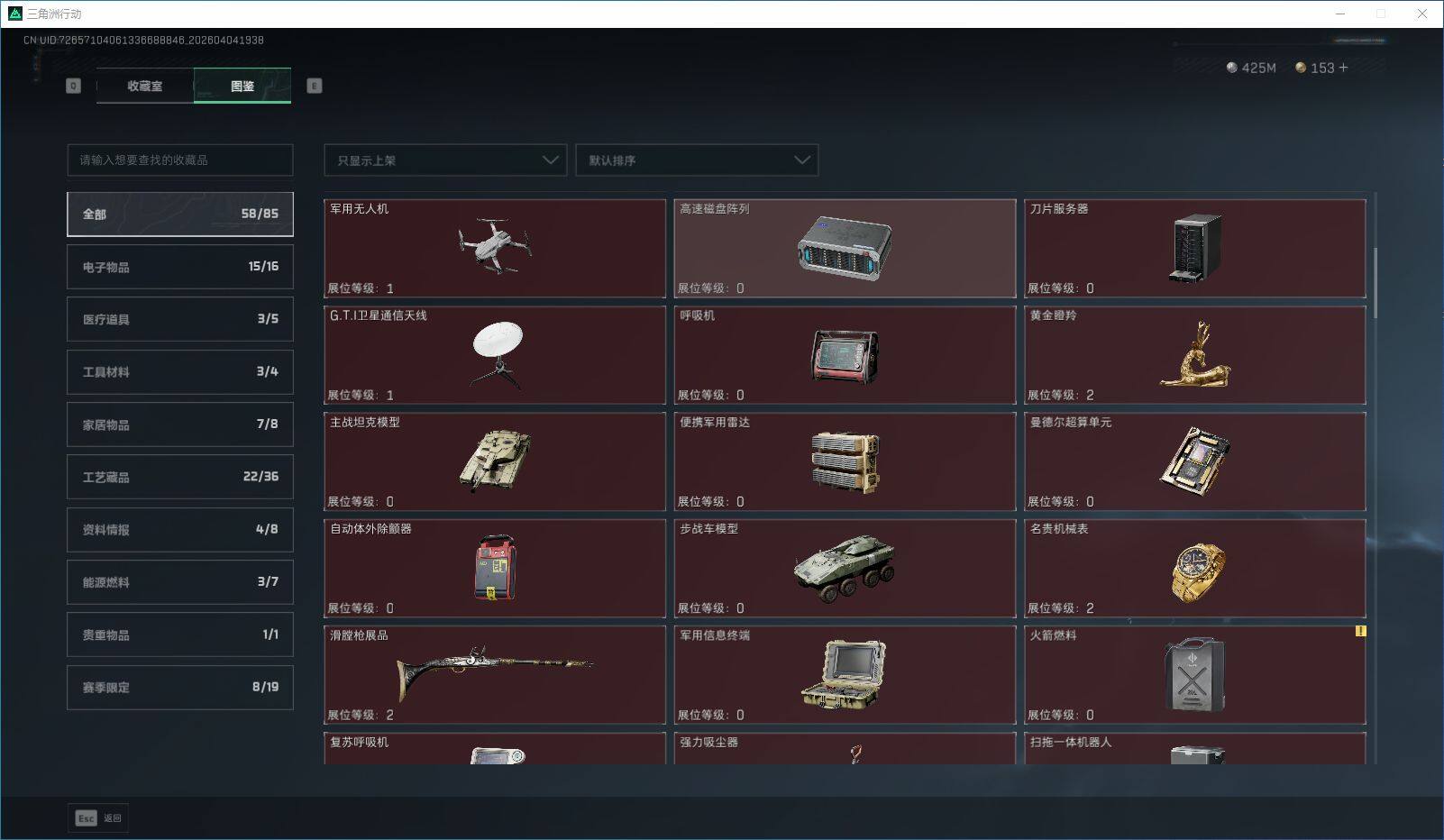1444x840 pixels.
Task: Open the 自动体外除颤器 defibrillator entry
Action: 495,568
